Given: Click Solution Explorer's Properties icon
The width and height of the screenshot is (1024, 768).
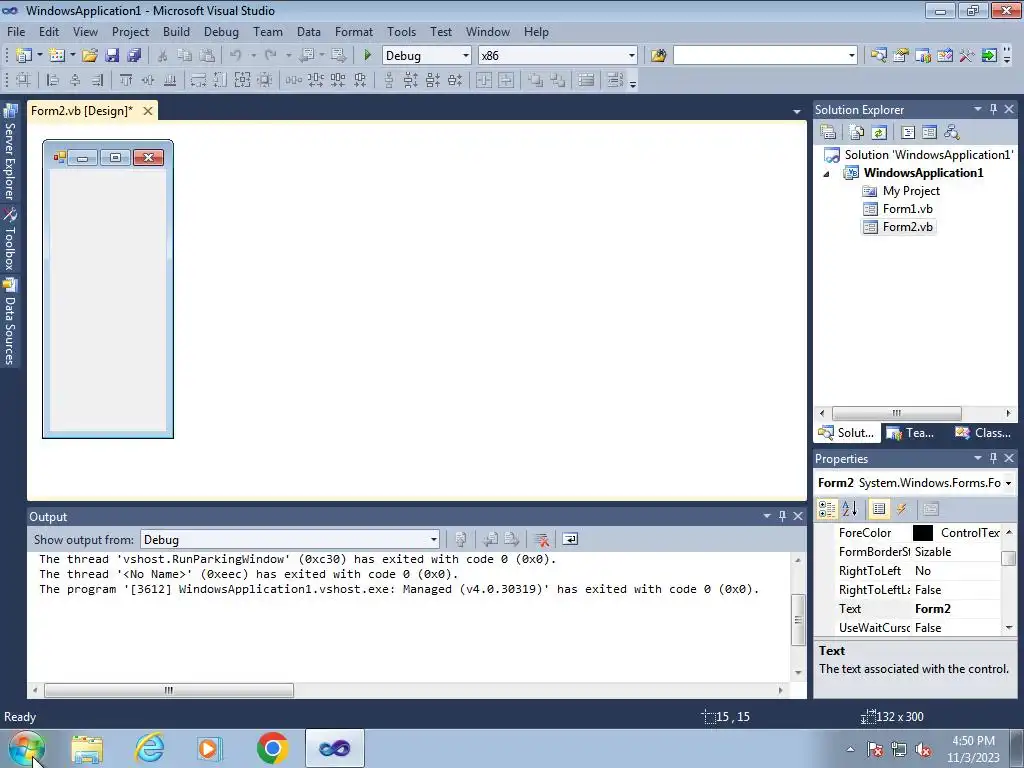Looking at the screenshot, I should 828,133.
